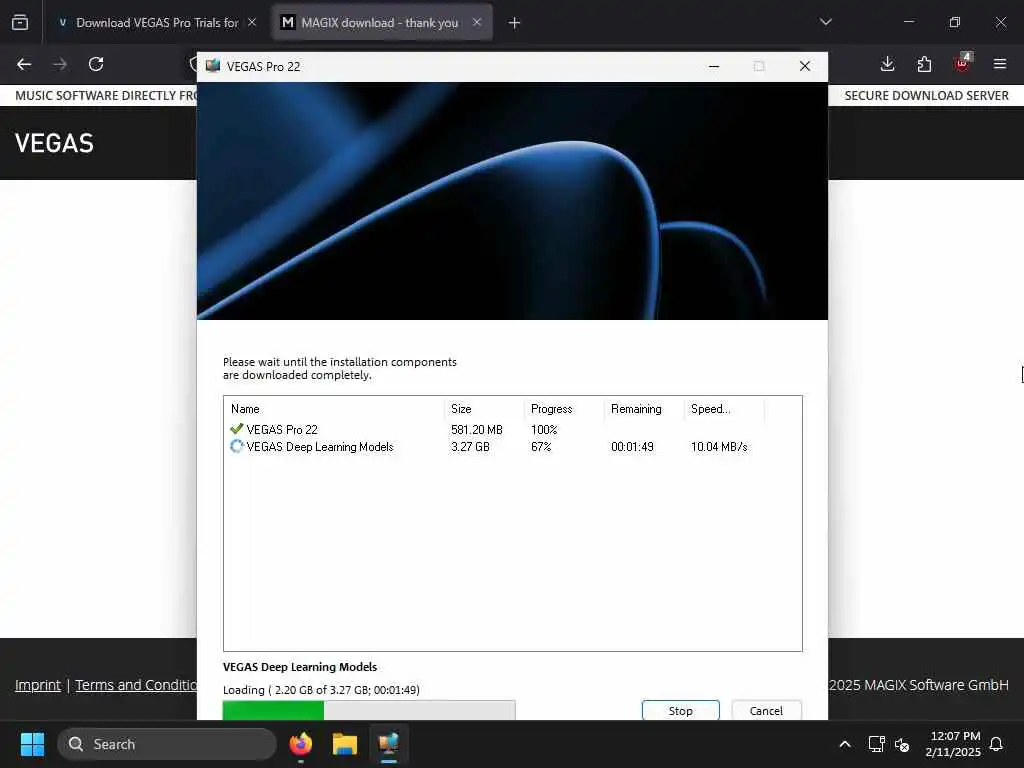Click the Speed column header
The height and width of the screenshot is (768, 1024).
pos(724,409)
